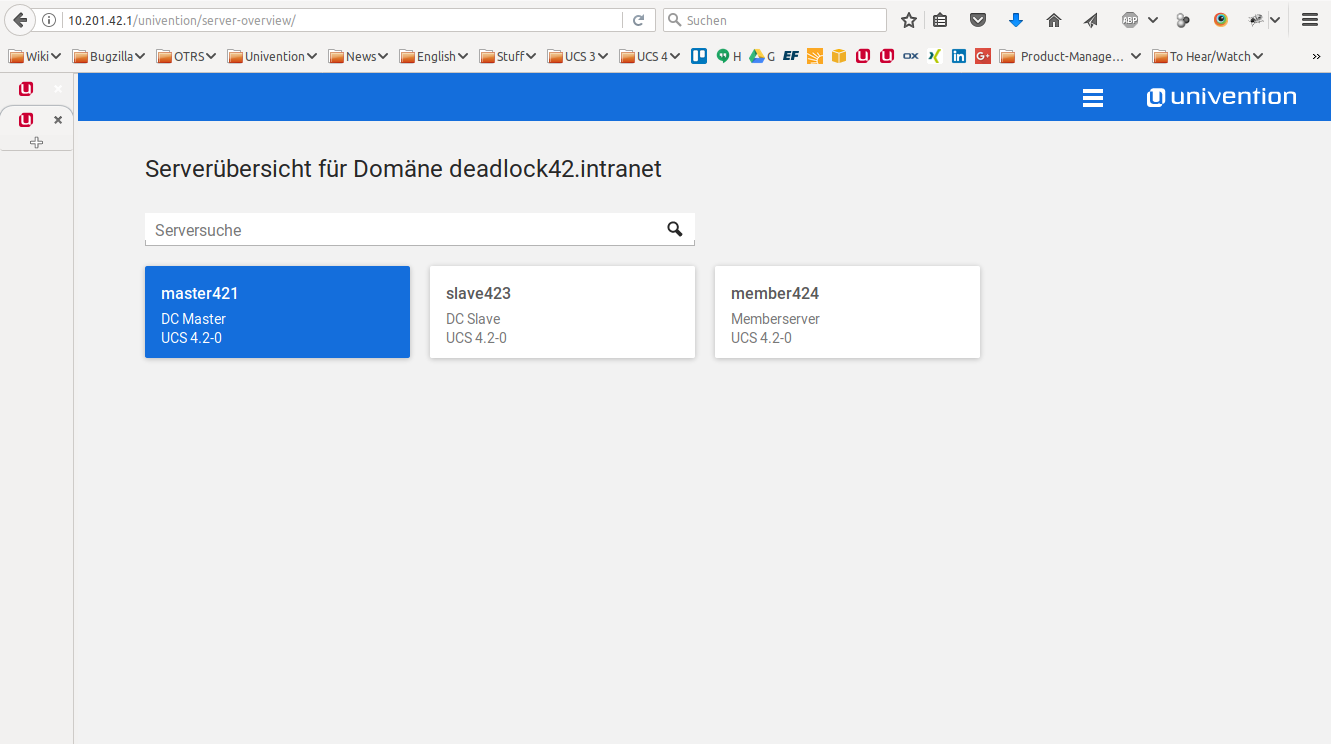The image size is (1331, 744).
Task: Click the Adblock Plus ABP icon
Action: coord(1130,20)
